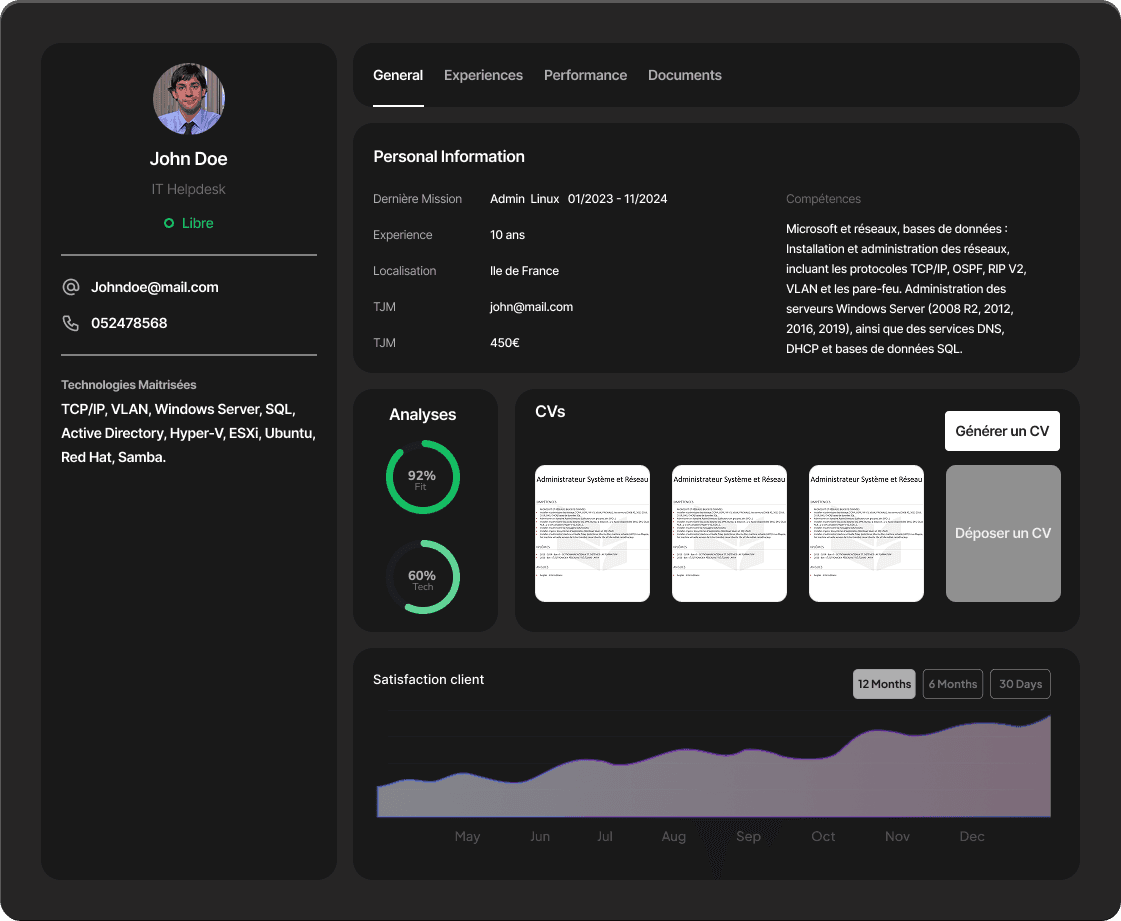
Task: Click the Déposer un CV upload area
Action: [x=1003, y=533]
